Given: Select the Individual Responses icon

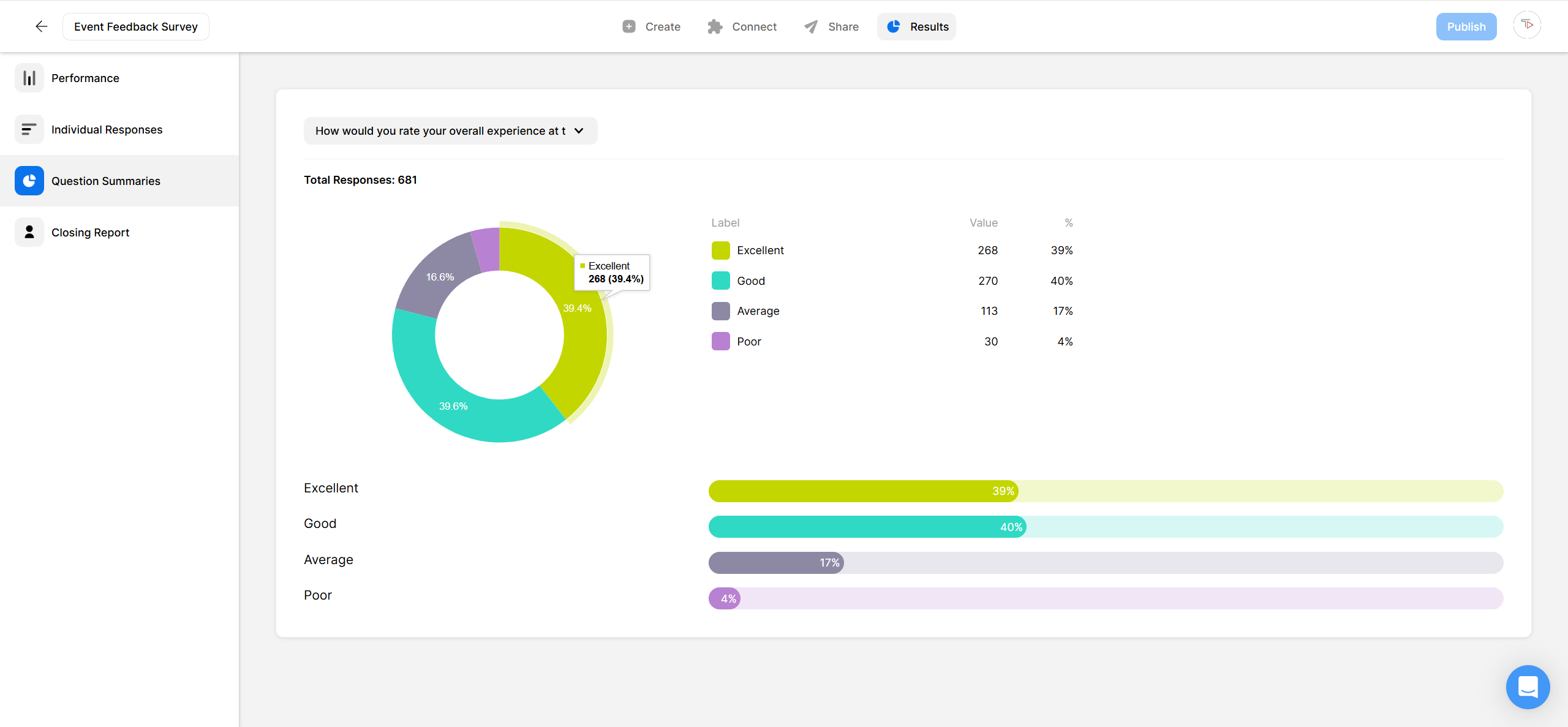Looking at the screenshot, I should tap(29, 129).
